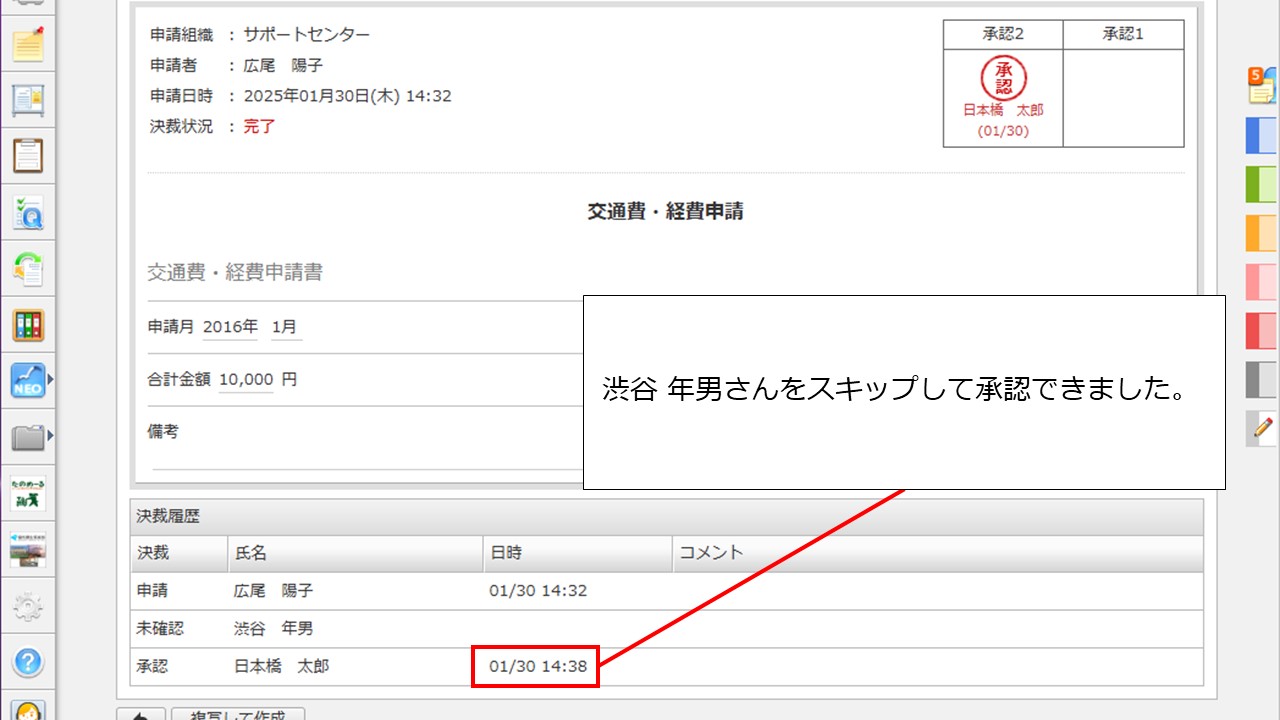Image resolution: width=1280 pixels, height=720 pixels.
Task: Click the 合計金額 value 10,000
Action: pyautogui.click(x=246, y=380)
